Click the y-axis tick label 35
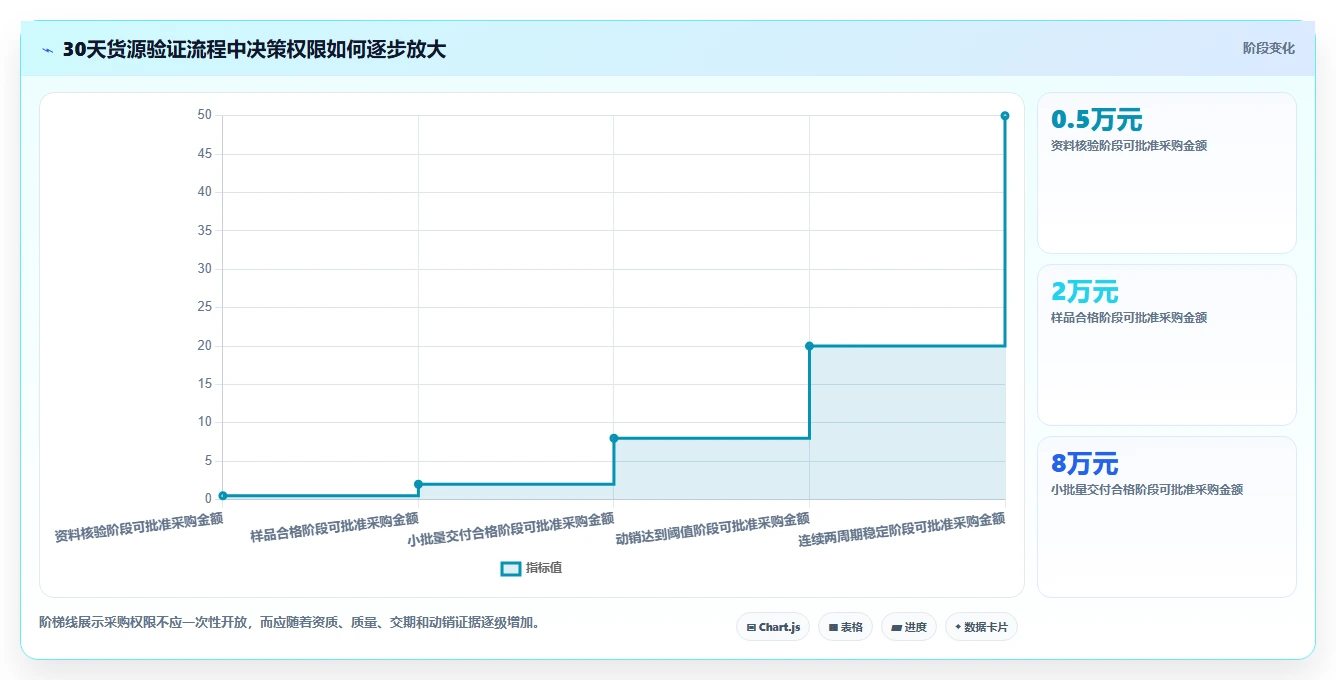 [205, 230]
